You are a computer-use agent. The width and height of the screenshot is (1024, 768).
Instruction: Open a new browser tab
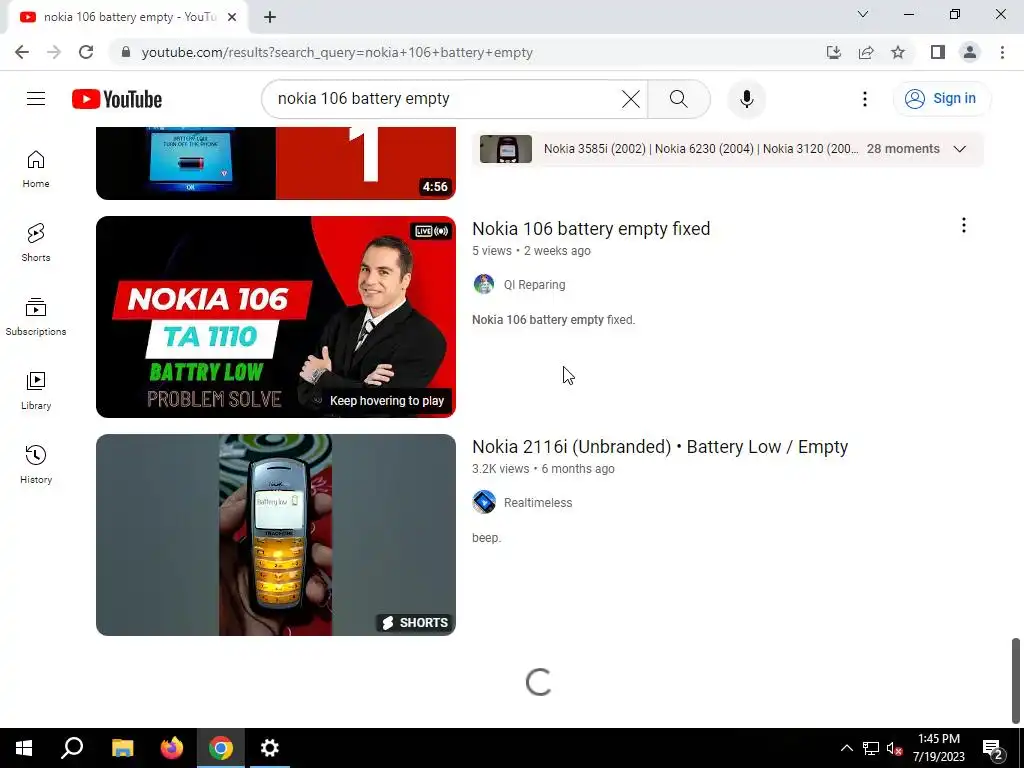(270, 17)
